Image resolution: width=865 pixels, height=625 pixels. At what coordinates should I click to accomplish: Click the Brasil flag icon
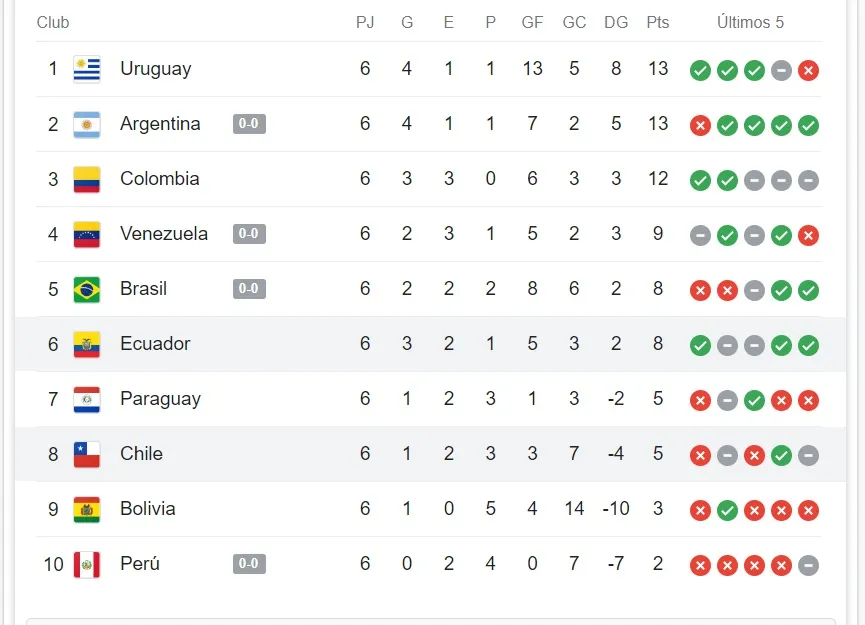[90, 289]
